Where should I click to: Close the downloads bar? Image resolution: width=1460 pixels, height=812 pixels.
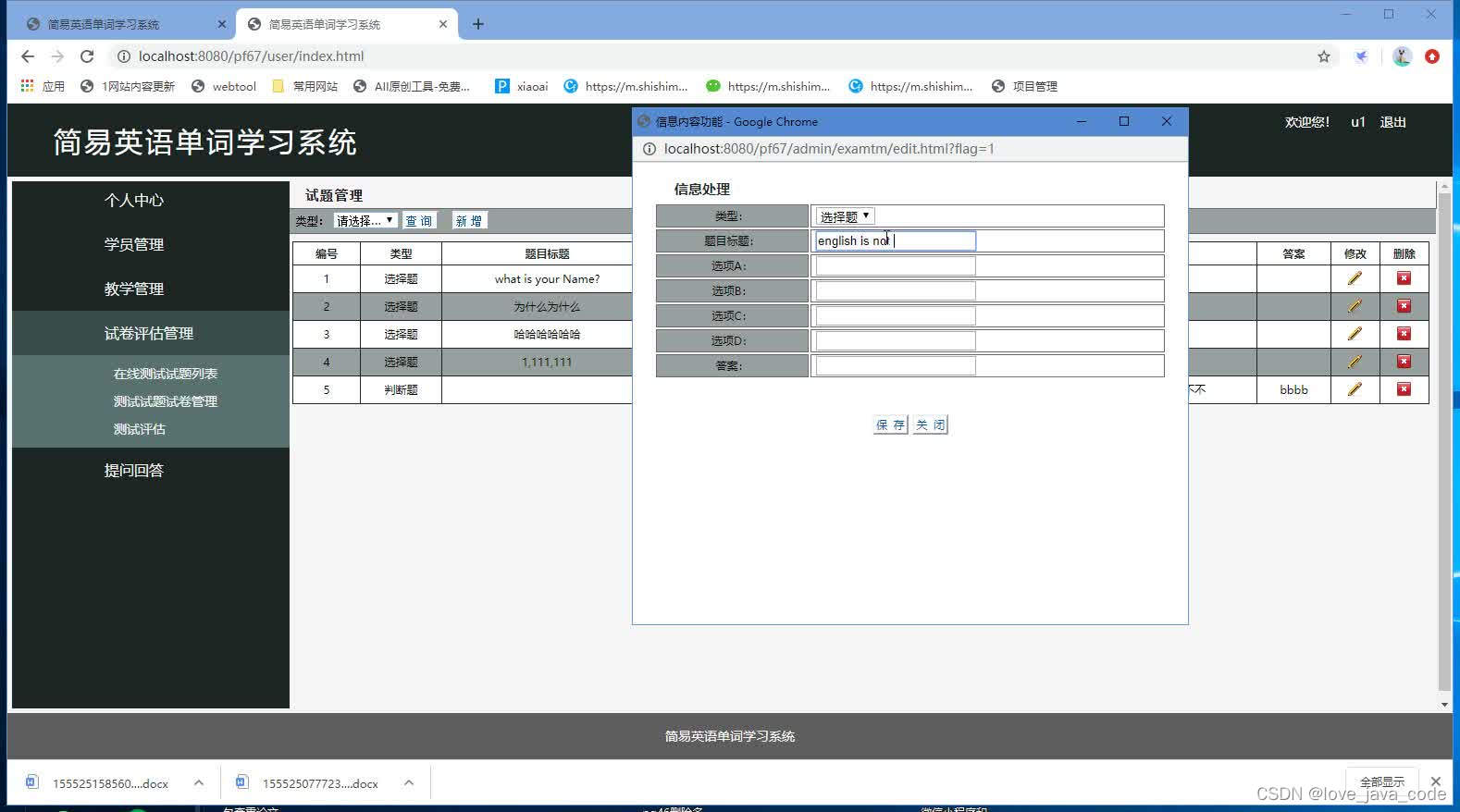1436,781
